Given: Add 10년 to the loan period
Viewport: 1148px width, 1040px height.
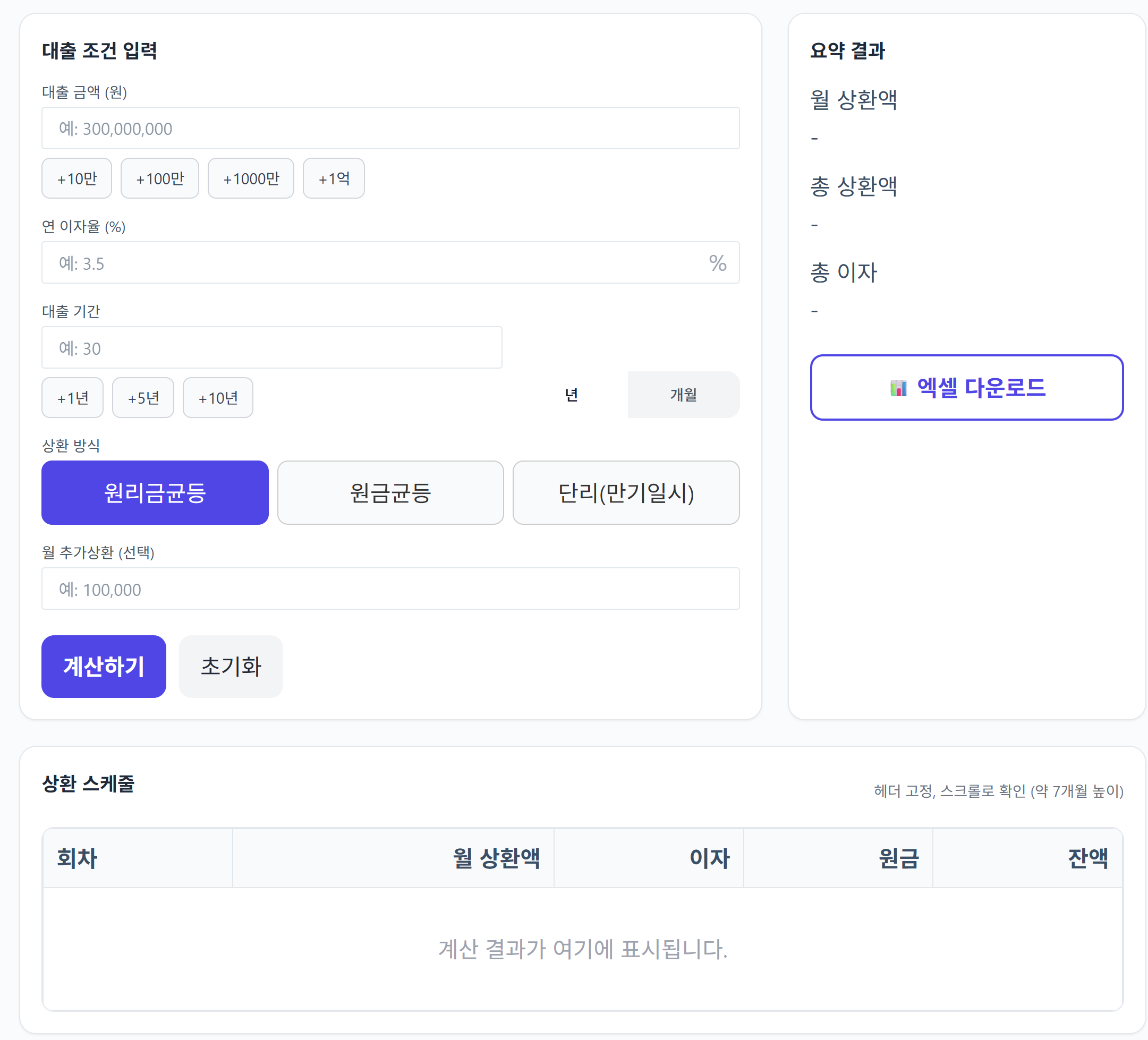Looking at the screenshot, I should point(217,397).
